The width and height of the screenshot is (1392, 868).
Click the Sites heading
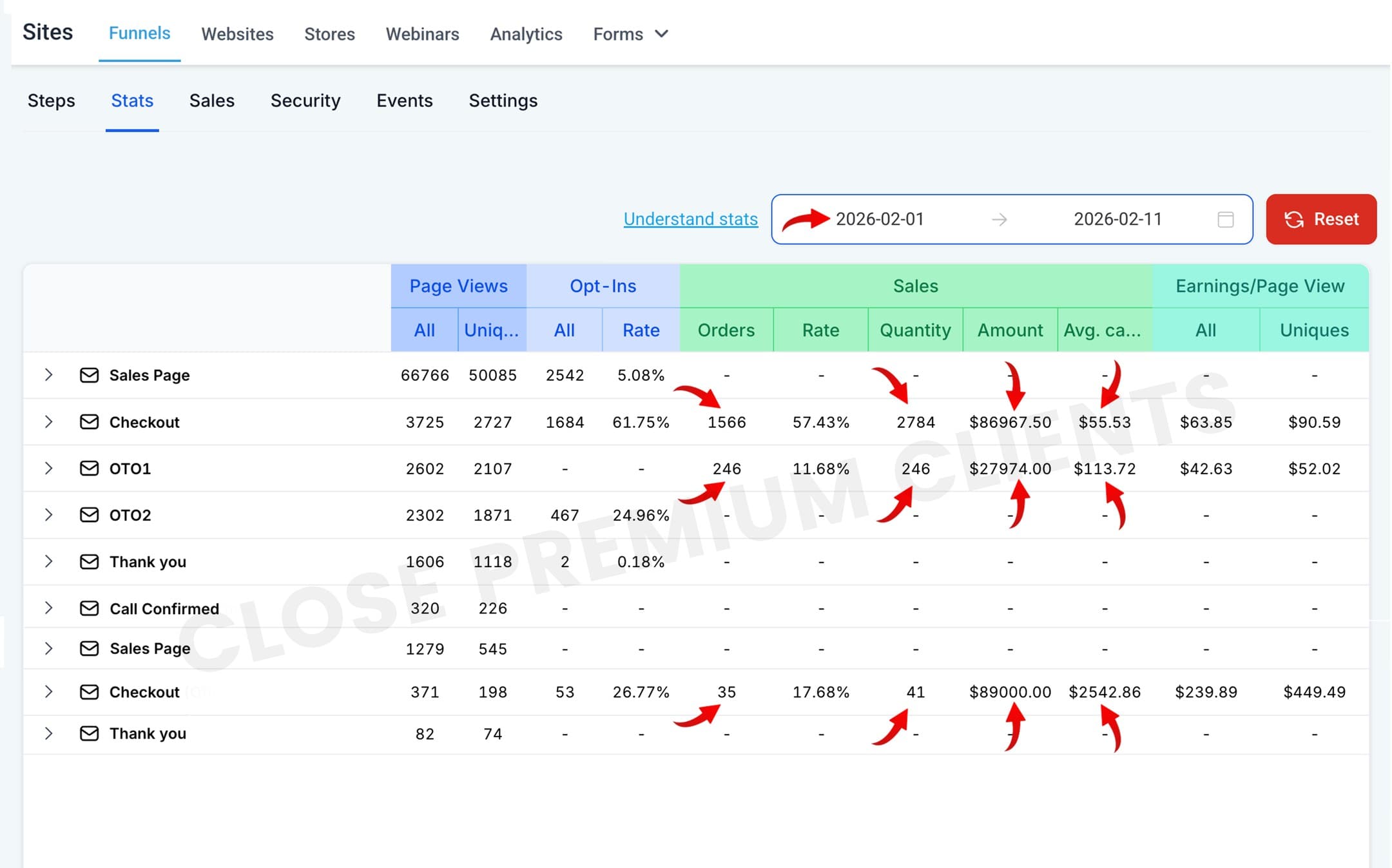coord(48,32)
